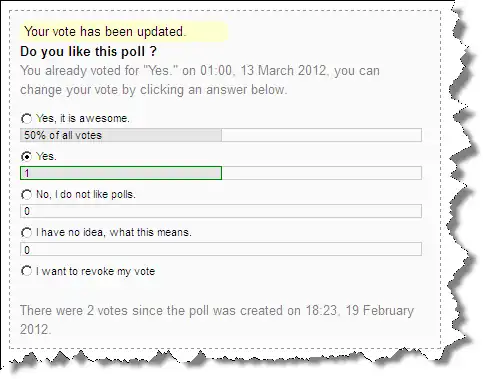Click the "No, I do not like polls." label text
483x379 pixels.
86,194
